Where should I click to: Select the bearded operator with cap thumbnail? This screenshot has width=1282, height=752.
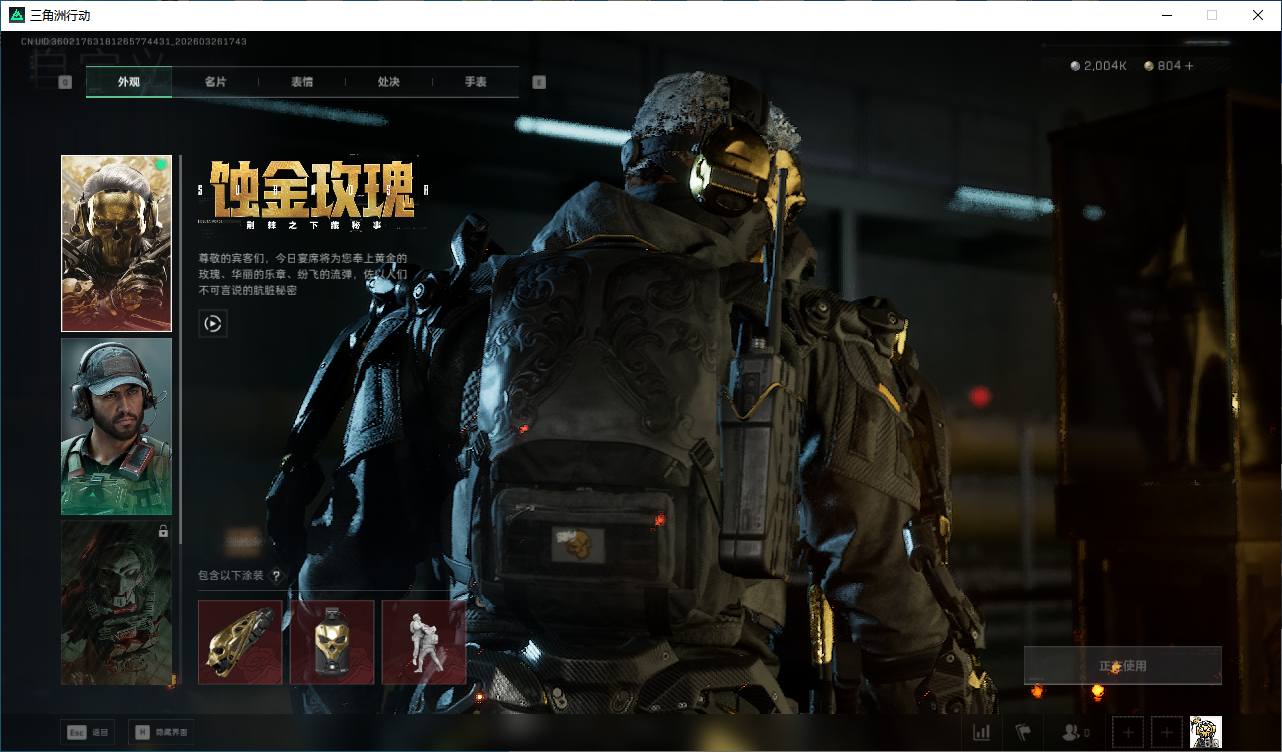pyautogui.click(x=116, y=427)
